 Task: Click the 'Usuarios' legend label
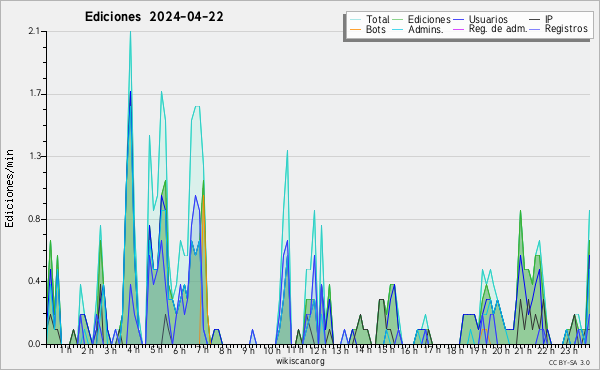(x=488, y=19)
